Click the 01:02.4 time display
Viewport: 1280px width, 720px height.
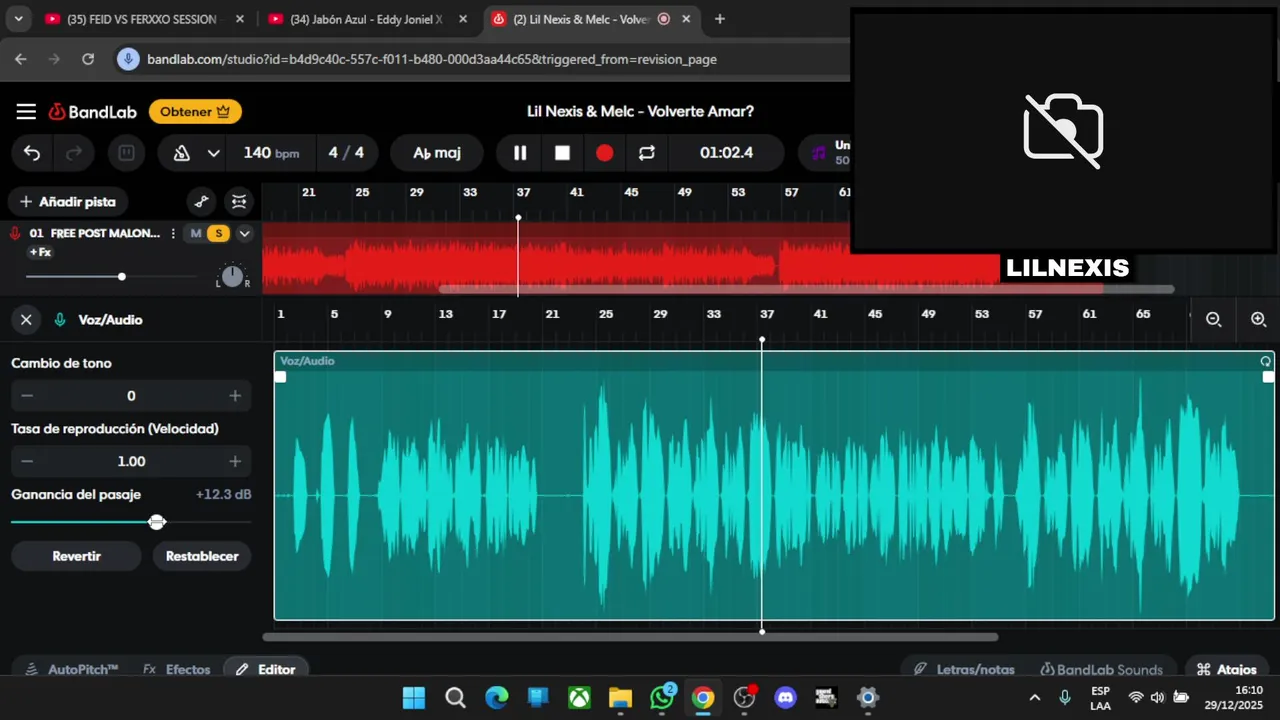(x=726, y=153)
